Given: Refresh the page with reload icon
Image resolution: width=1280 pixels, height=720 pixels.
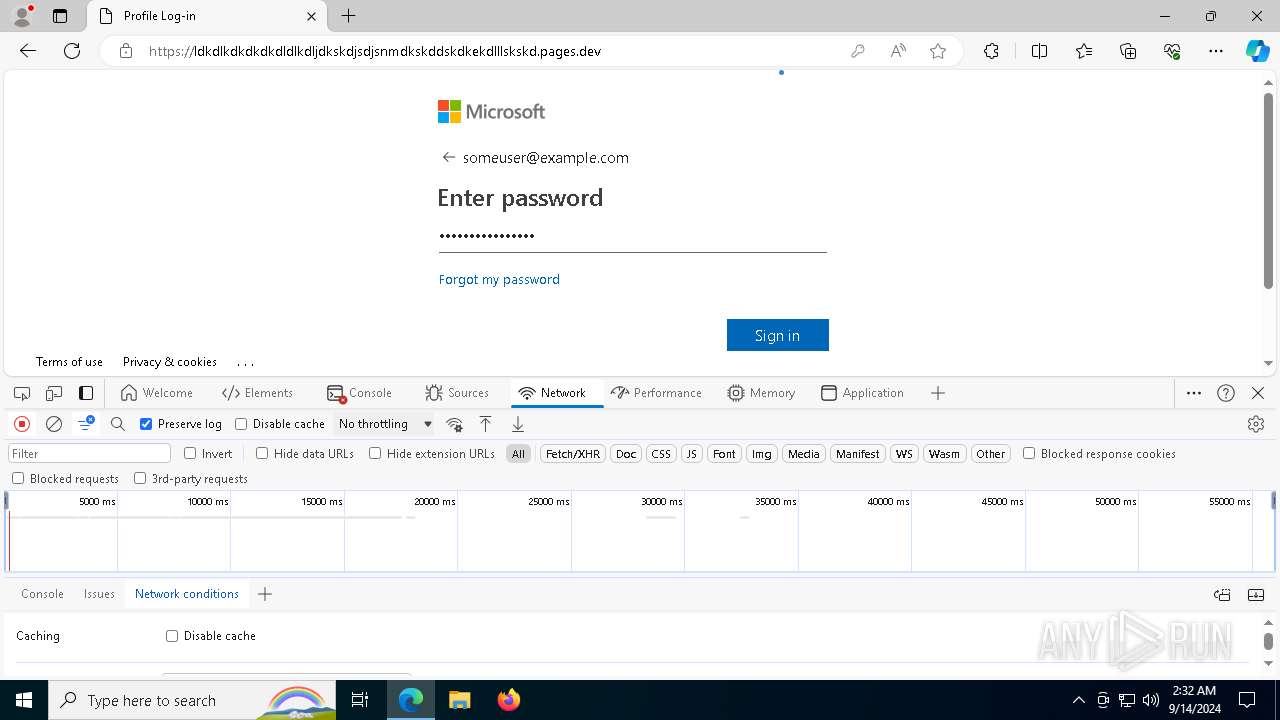Looking at the screenshot, I should click(72, 51).
